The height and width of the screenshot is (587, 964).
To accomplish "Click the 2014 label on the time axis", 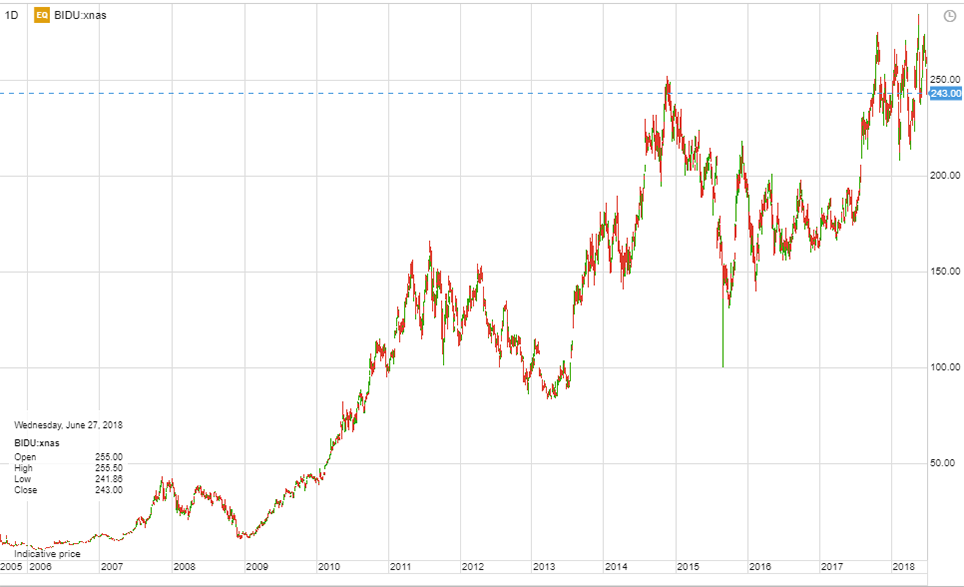I will [616, 567].
